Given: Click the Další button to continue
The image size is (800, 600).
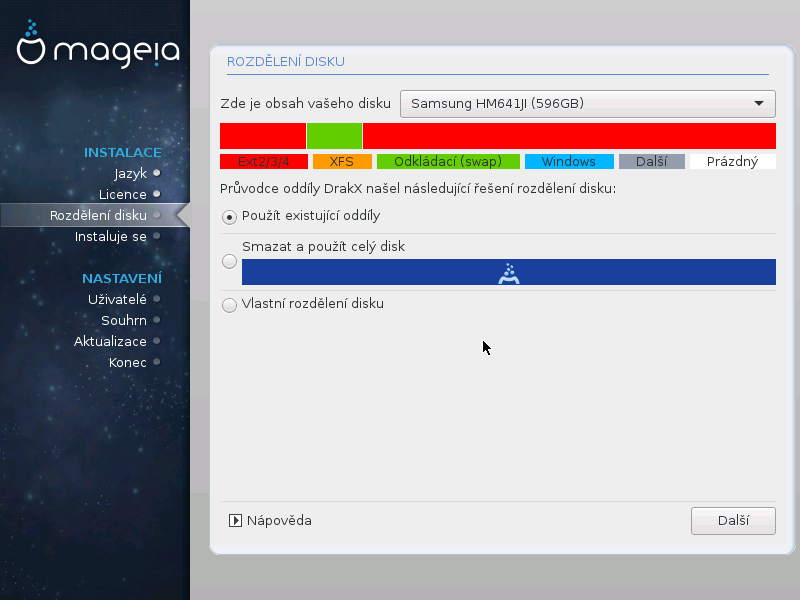Looking at the screenshot, I should (x=733, y=520).
